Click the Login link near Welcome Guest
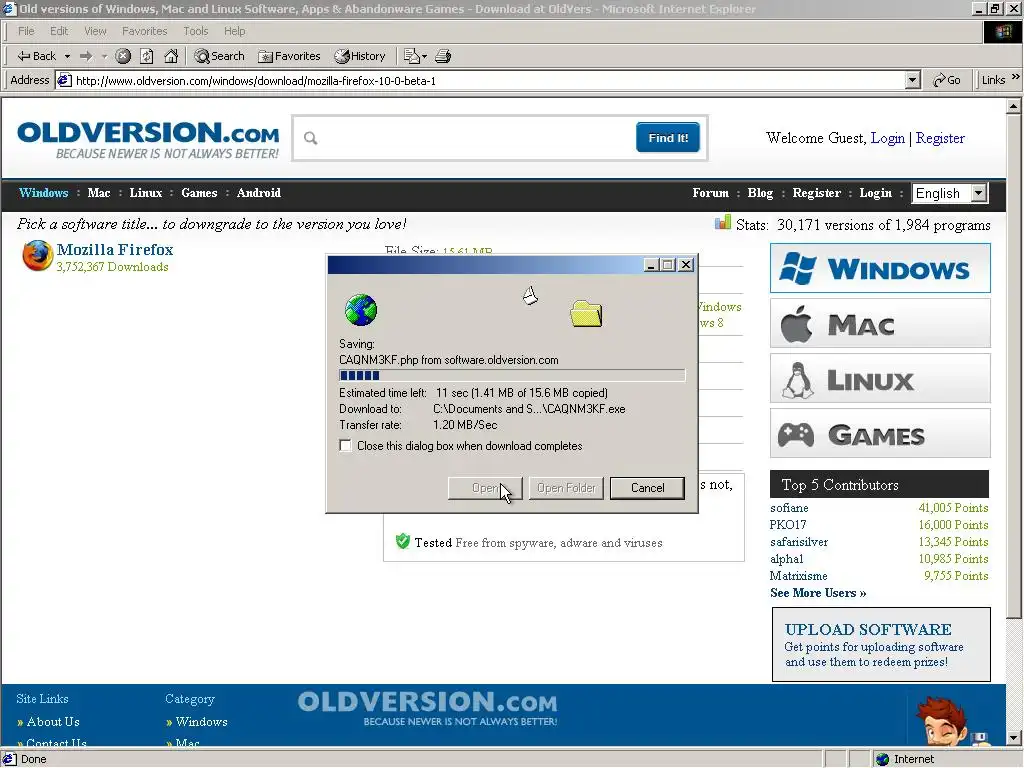Viewport: 1024px width, 768px height. click(888, 138)
